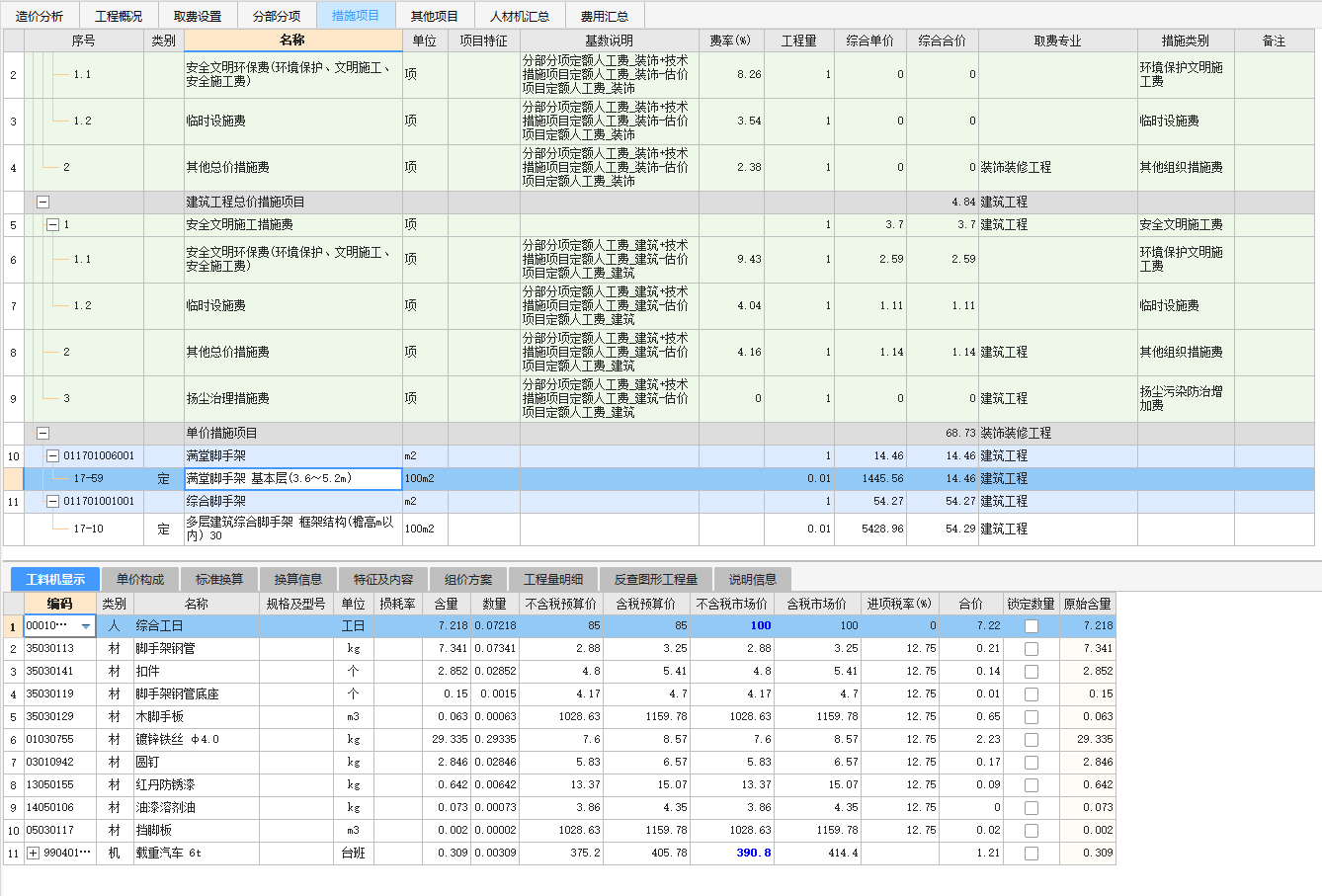The height and width of the screenshot is (896, 1322).
Task: Click the 多层建筑综合脚手架 name cell
Action: [x=293, y=529]
